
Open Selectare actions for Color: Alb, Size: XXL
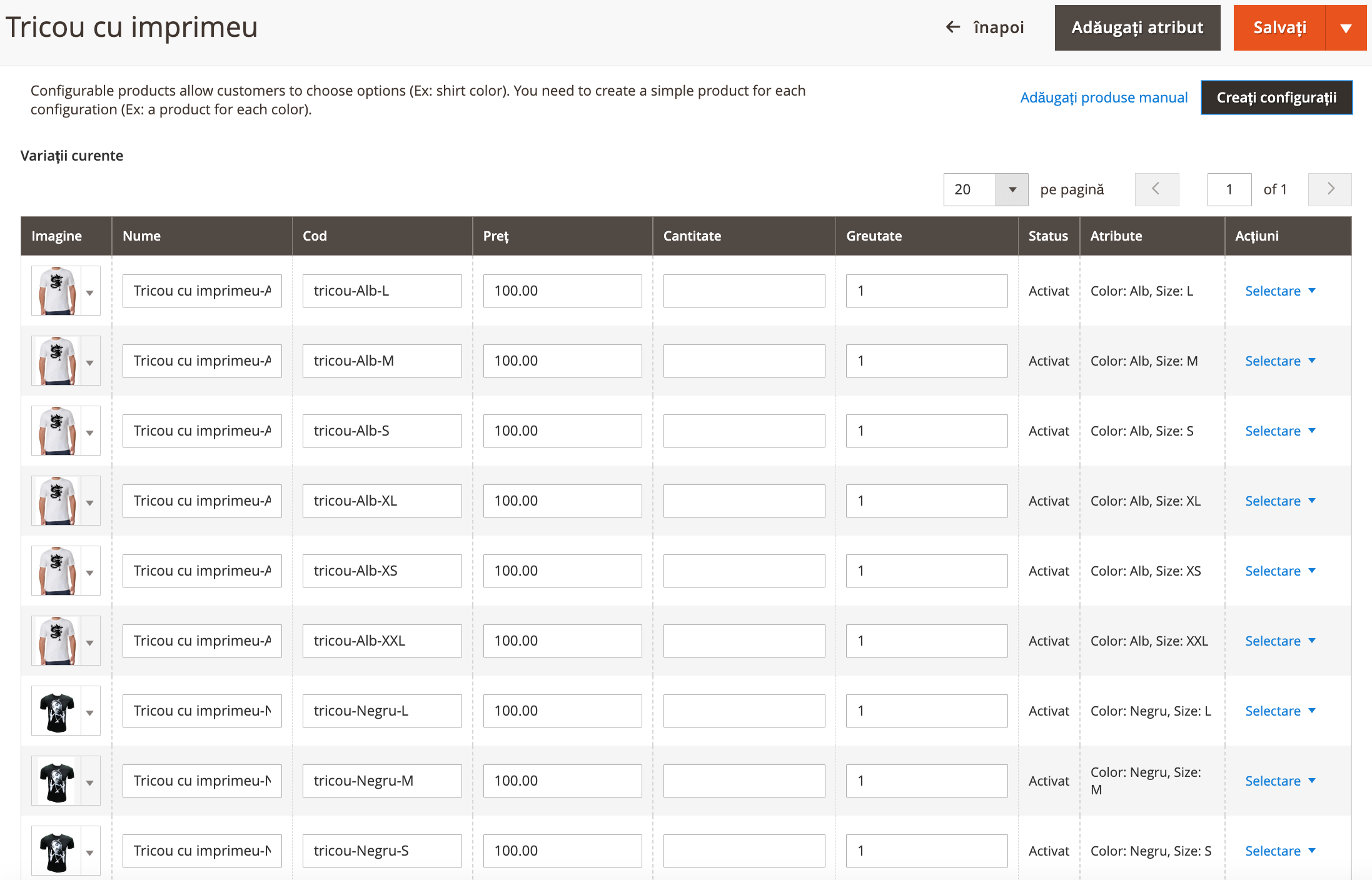point(1280,641)
